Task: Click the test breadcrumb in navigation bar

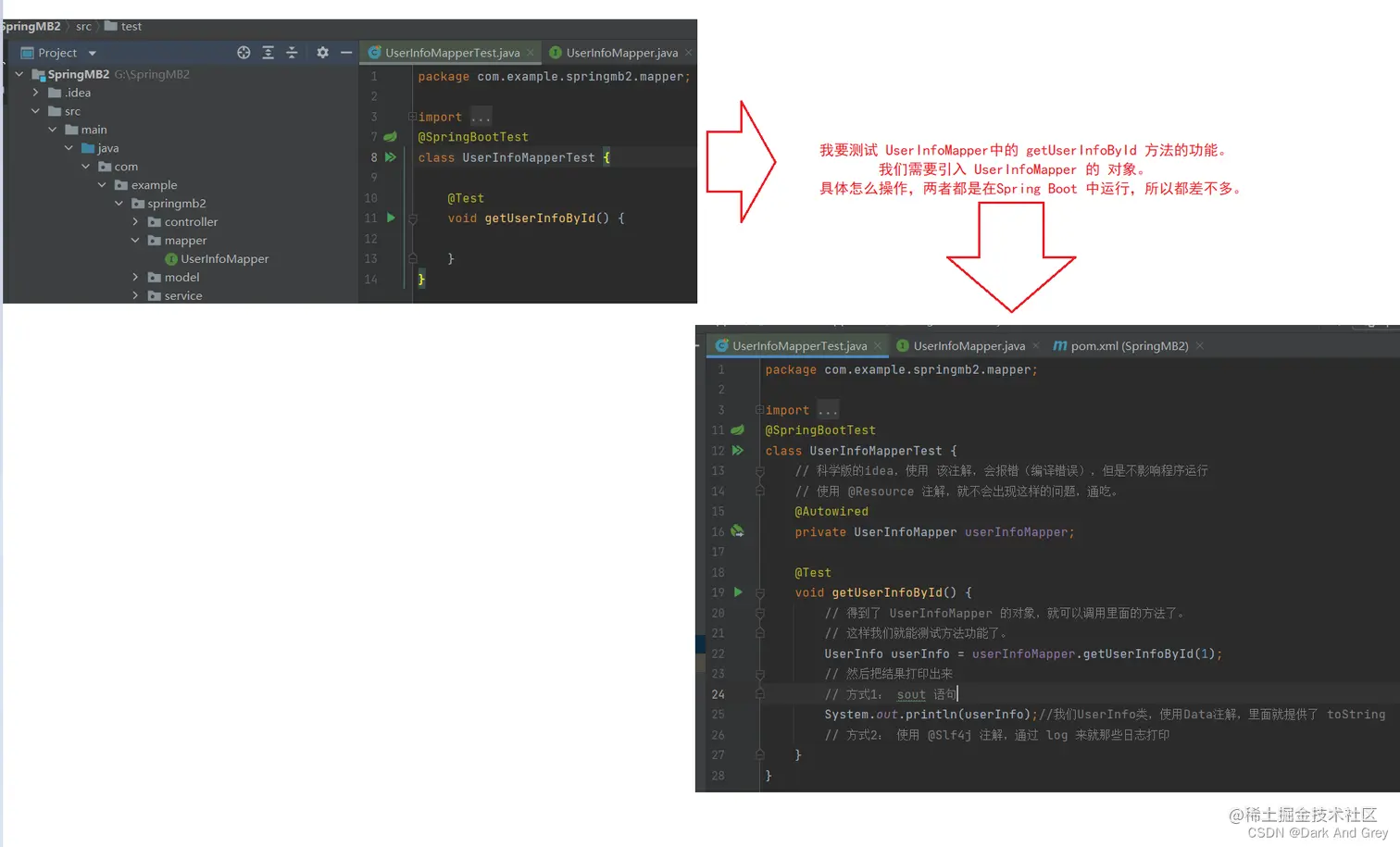Action: pyautogui.click(x=123, y=27)
